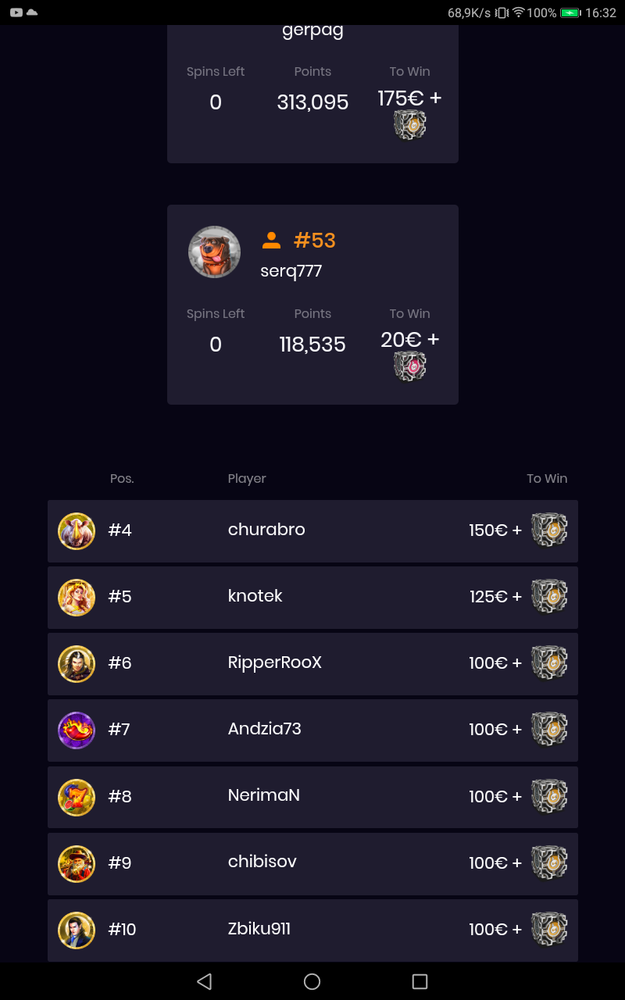Click the orange user icon beside #53
The width and height of the screenshot is (625, 1000).
271,240
